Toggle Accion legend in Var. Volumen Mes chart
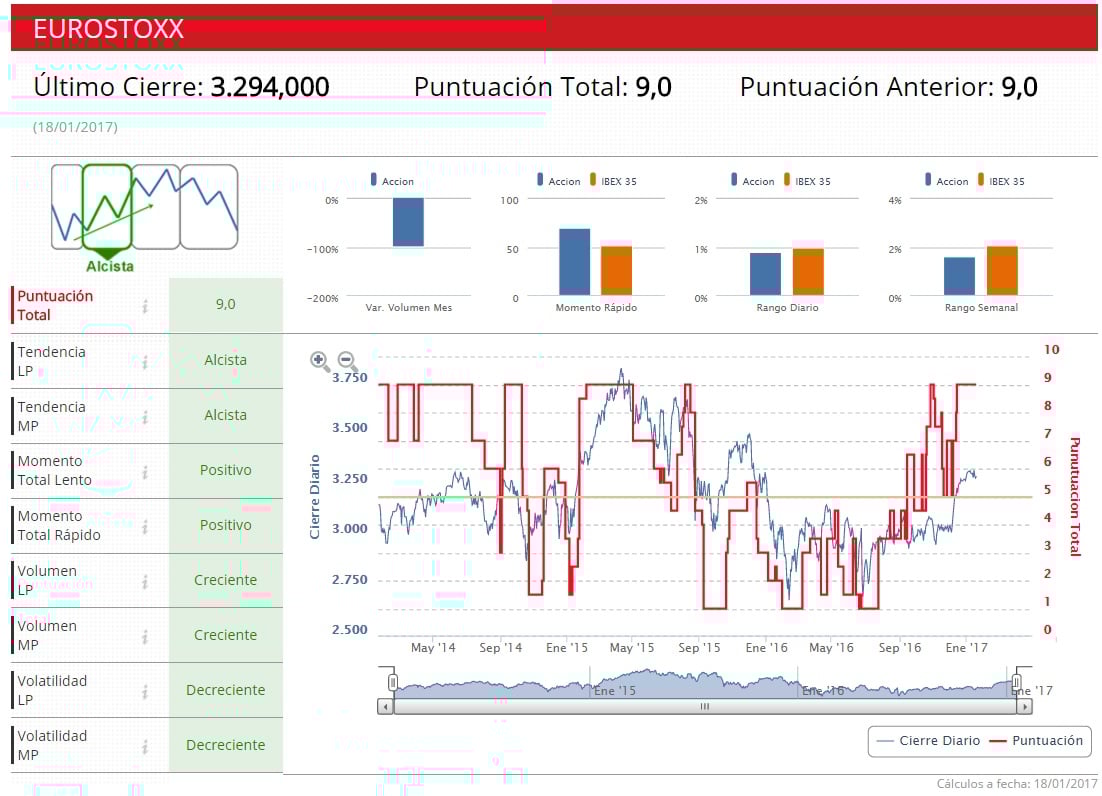 (x=392, y=181)
